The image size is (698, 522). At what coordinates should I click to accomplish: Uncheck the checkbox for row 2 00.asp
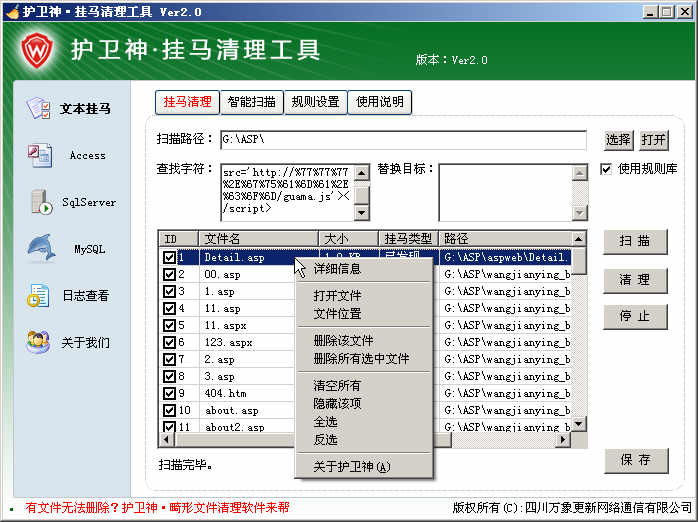click(x=169, y=274)
